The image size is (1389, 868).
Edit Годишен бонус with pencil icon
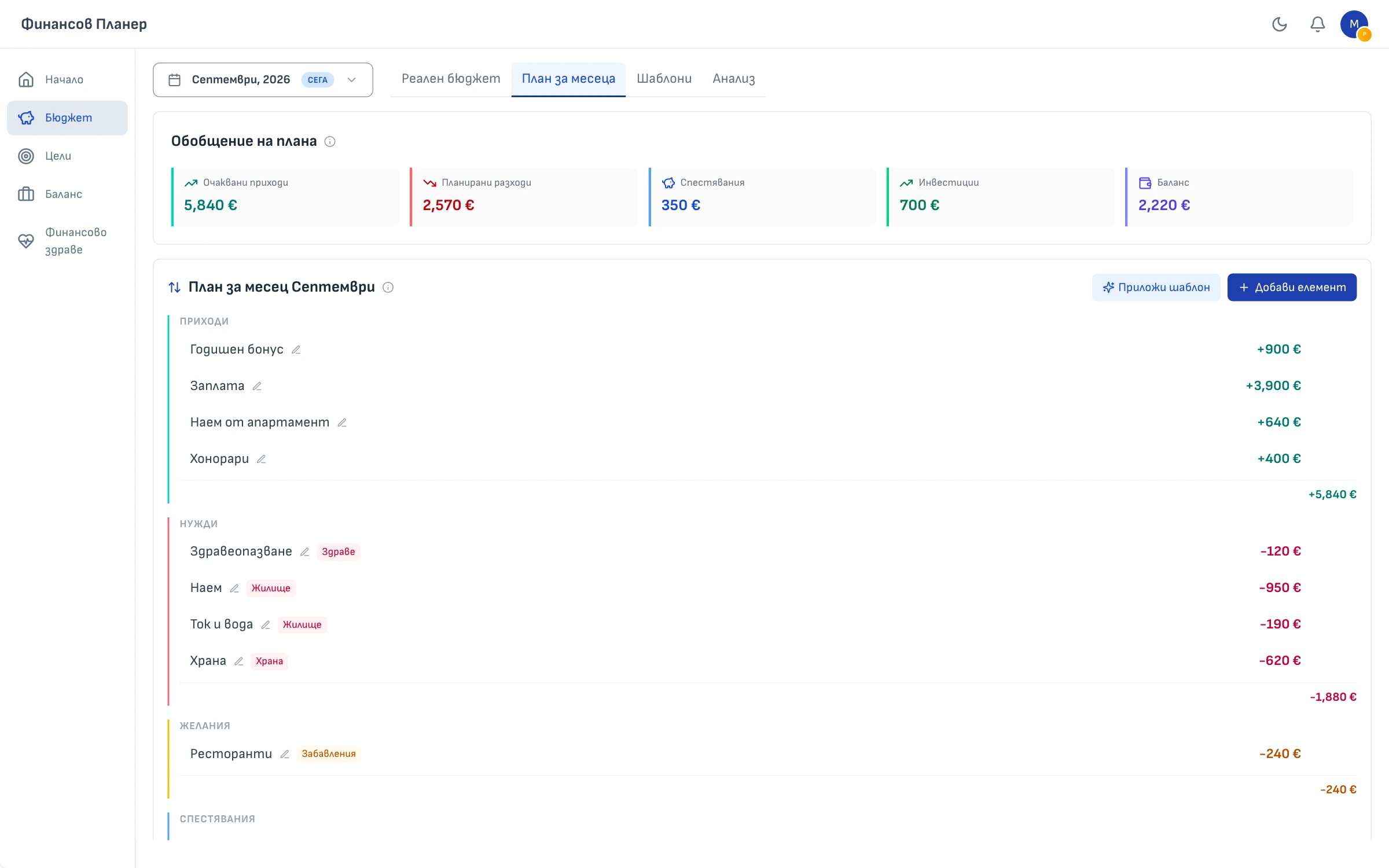(296, 350)
